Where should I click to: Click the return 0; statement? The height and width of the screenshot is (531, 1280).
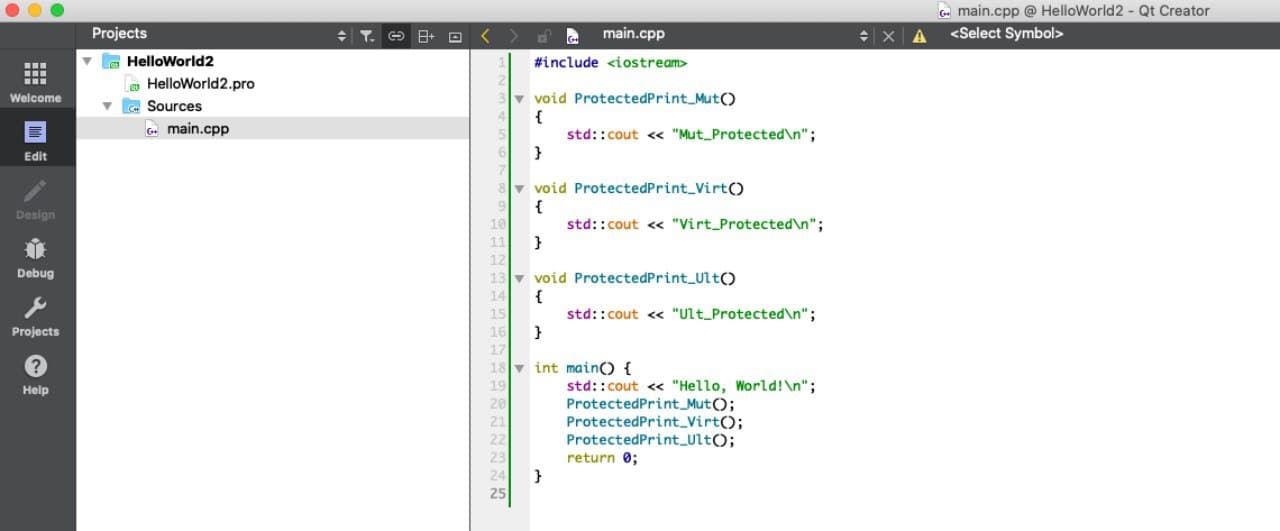pyautogui.click(x=602, y=458)
